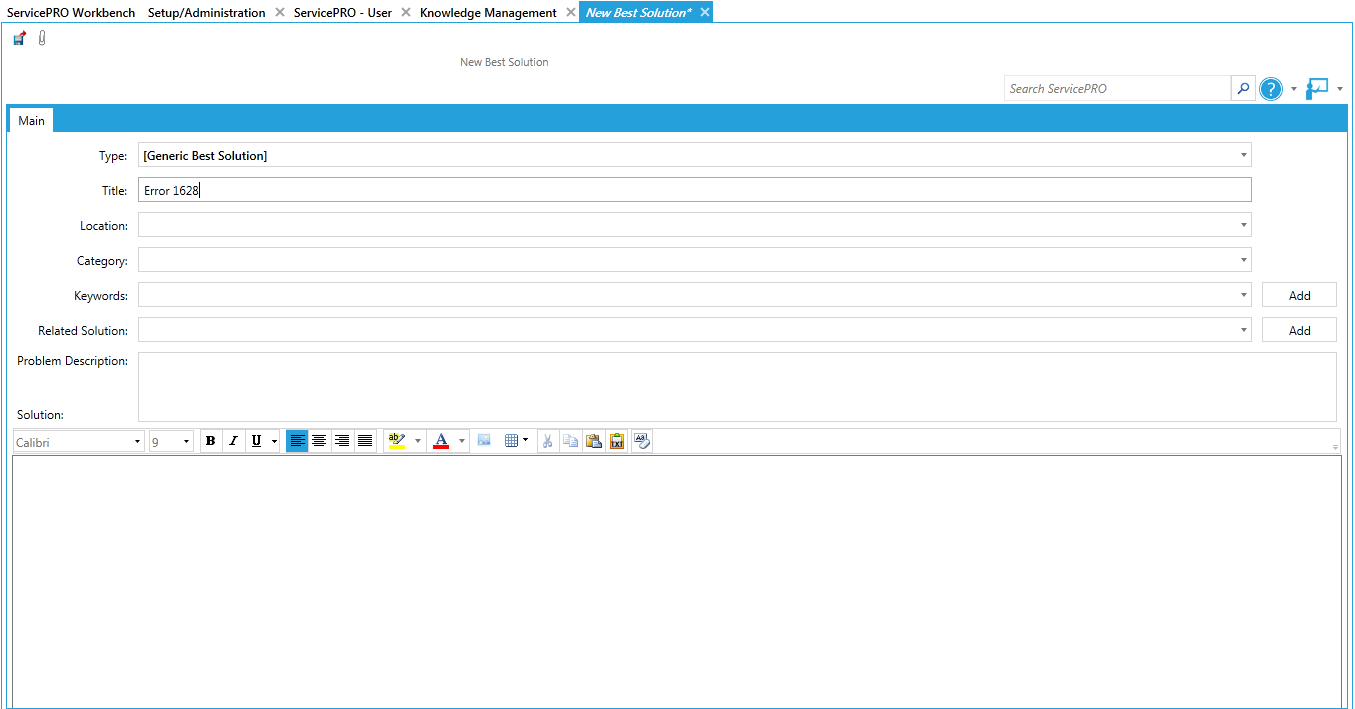Viewport: 1355px width, 709px height.
Task: Click the clear formatting eraser icon
Action: pos(642,441)
